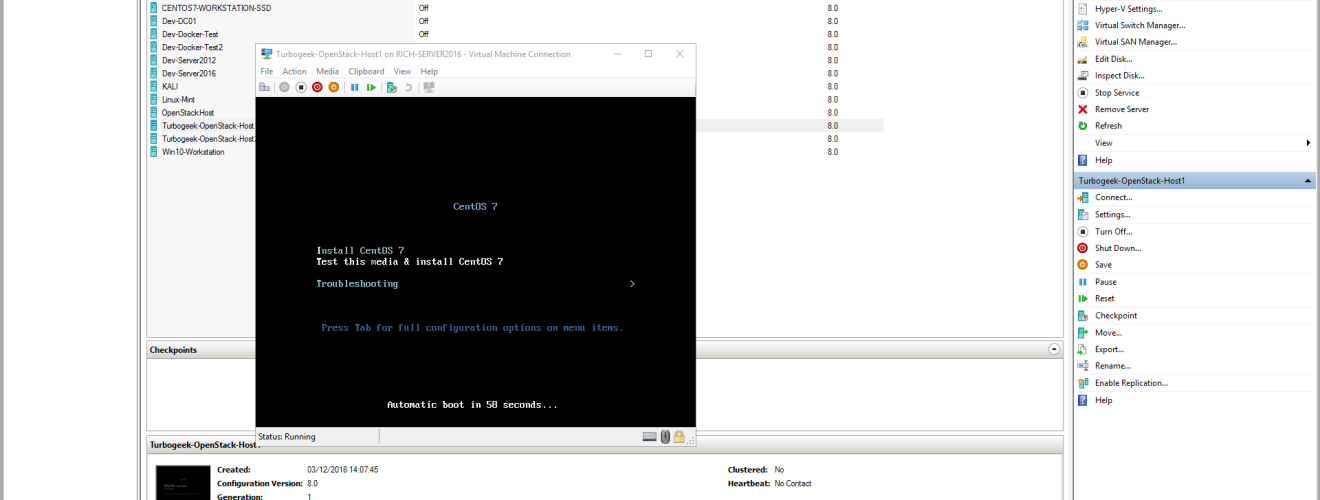Click Connect in VM actions

(1113, 197)
